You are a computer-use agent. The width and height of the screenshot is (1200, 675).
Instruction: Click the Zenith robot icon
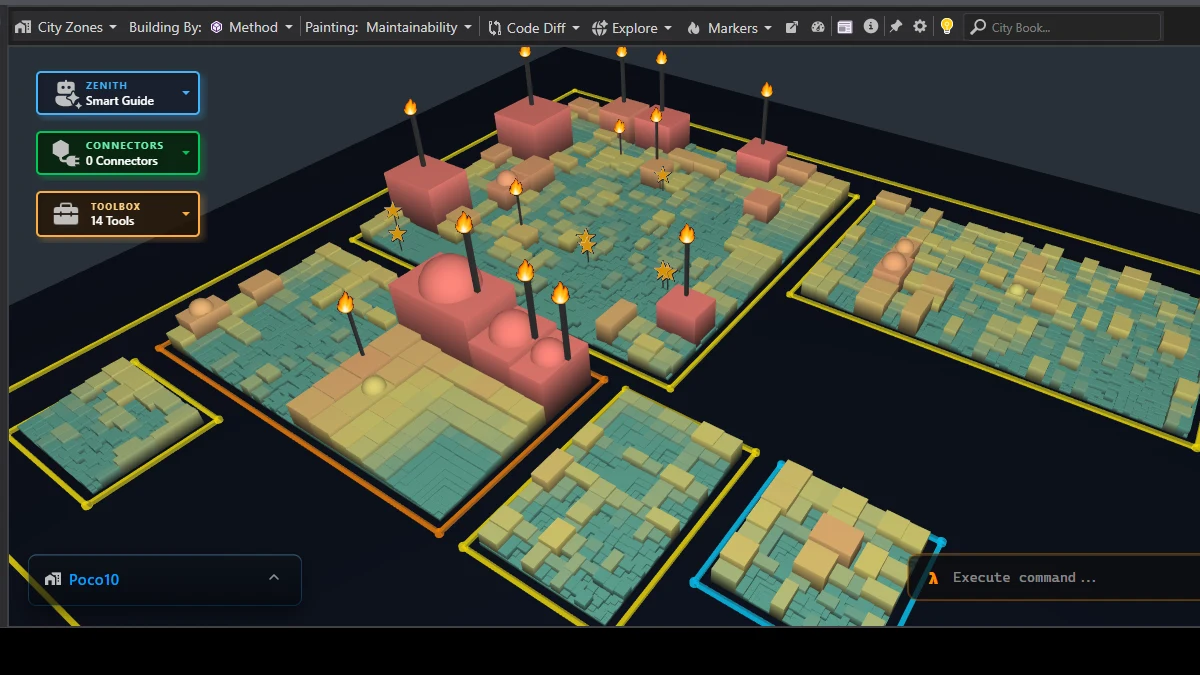pos(67,93)
